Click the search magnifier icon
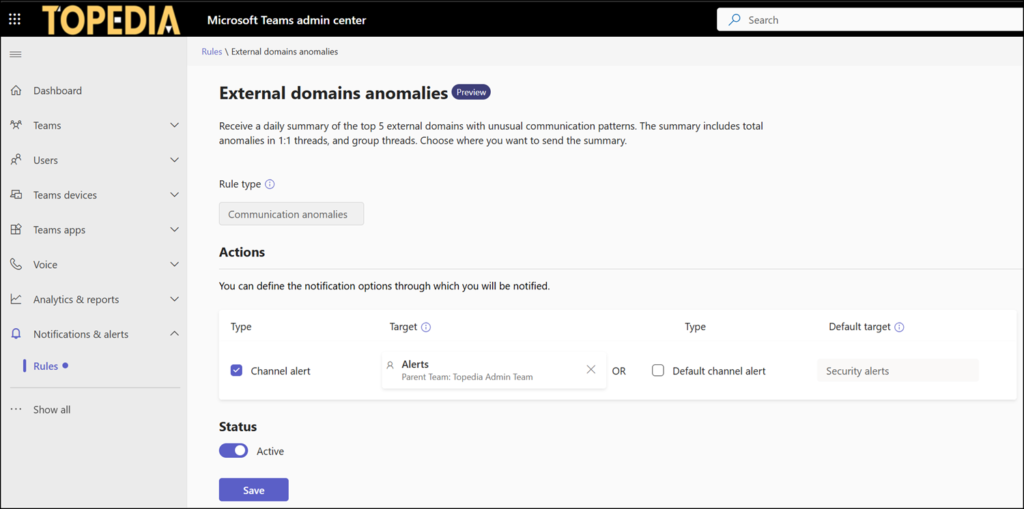This screenshot has height=509, width=1024. tap(735, 20)
